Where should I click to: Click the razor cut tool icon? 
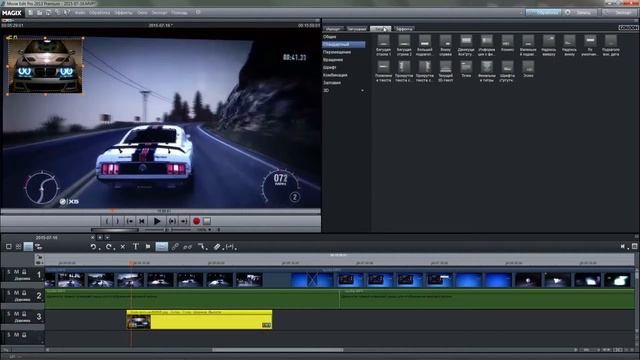click(x=217, y=247)
